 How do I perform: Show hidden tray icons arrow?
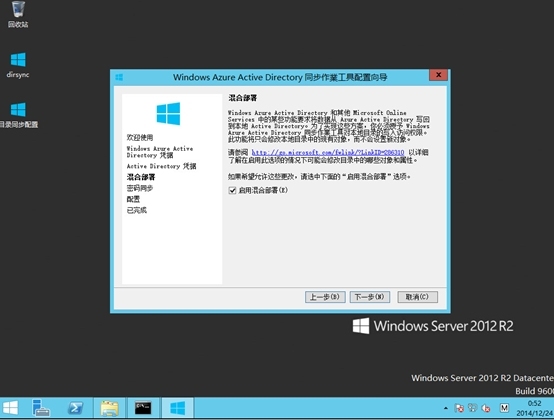pos(446,408)
